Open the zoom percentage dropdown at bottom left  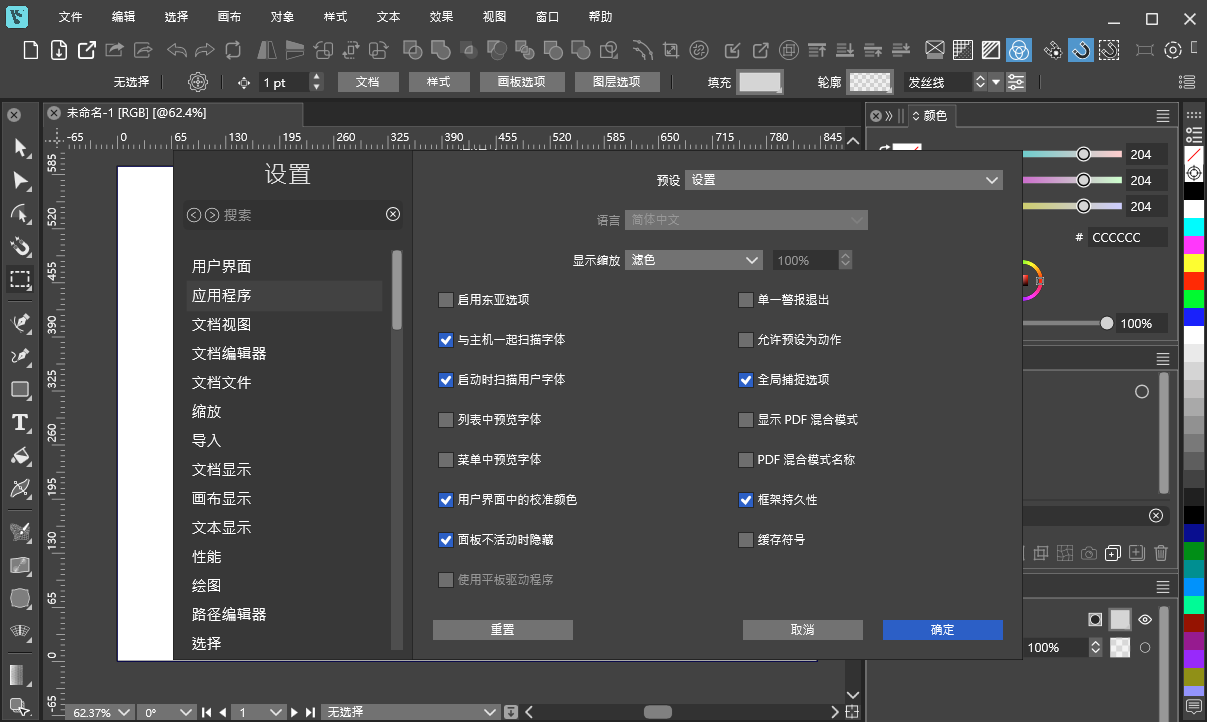tap(99, 712)
